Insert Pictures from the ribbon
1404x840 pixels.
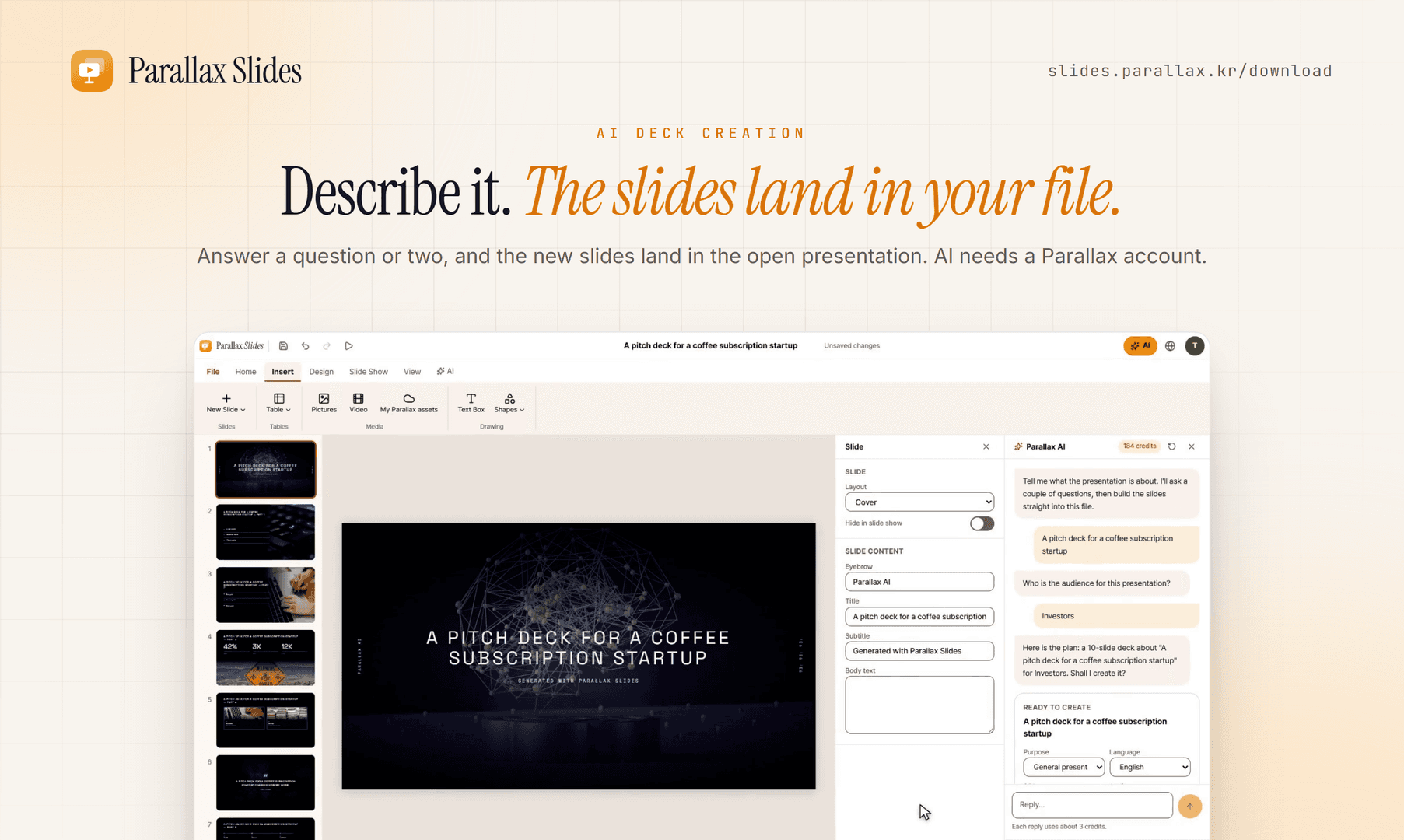click(324, 403)
